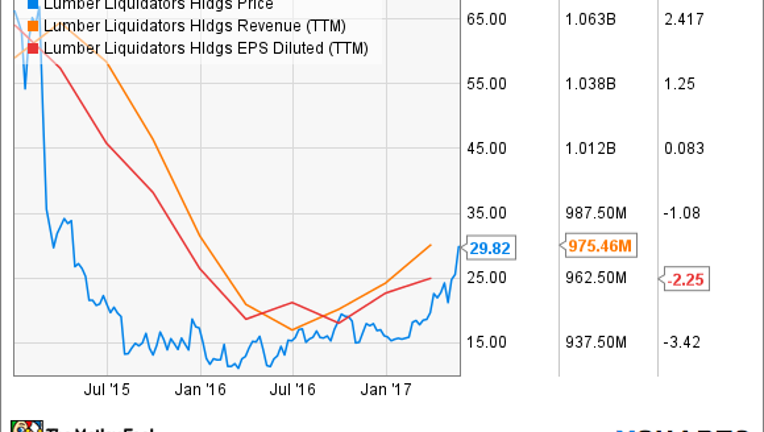
Task: Click the 65.00 price axis label
Action: coord(486,19)
